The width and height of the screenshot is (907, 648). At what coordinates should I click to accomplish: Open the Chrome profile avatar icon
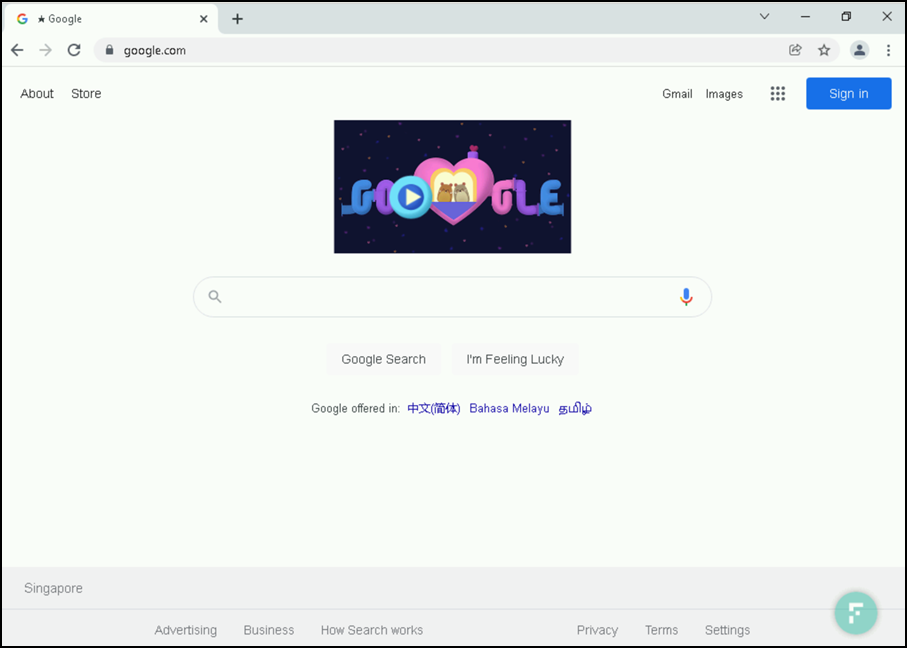pos(859,50)
